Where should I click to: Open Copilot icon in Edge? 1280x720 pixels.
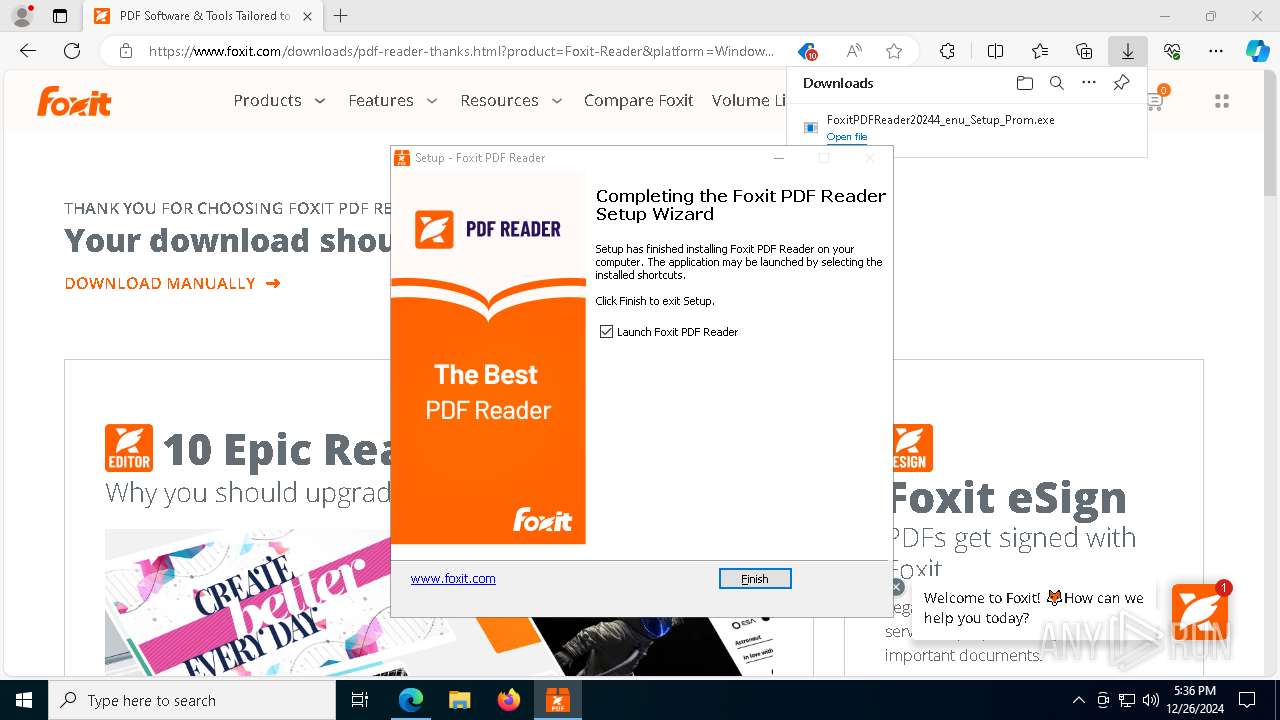pyautogui.click(x=1258, y=51)
